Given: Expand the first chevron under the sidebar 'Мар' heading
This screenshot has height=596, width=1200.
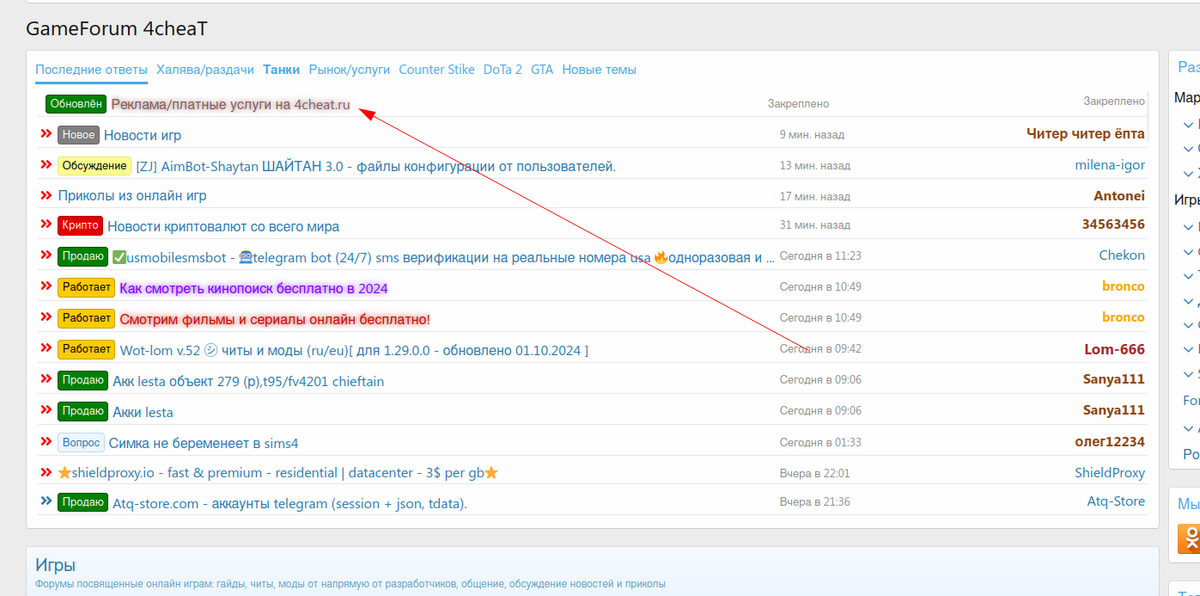Looking at the screenshot, I should point(1188,125).
